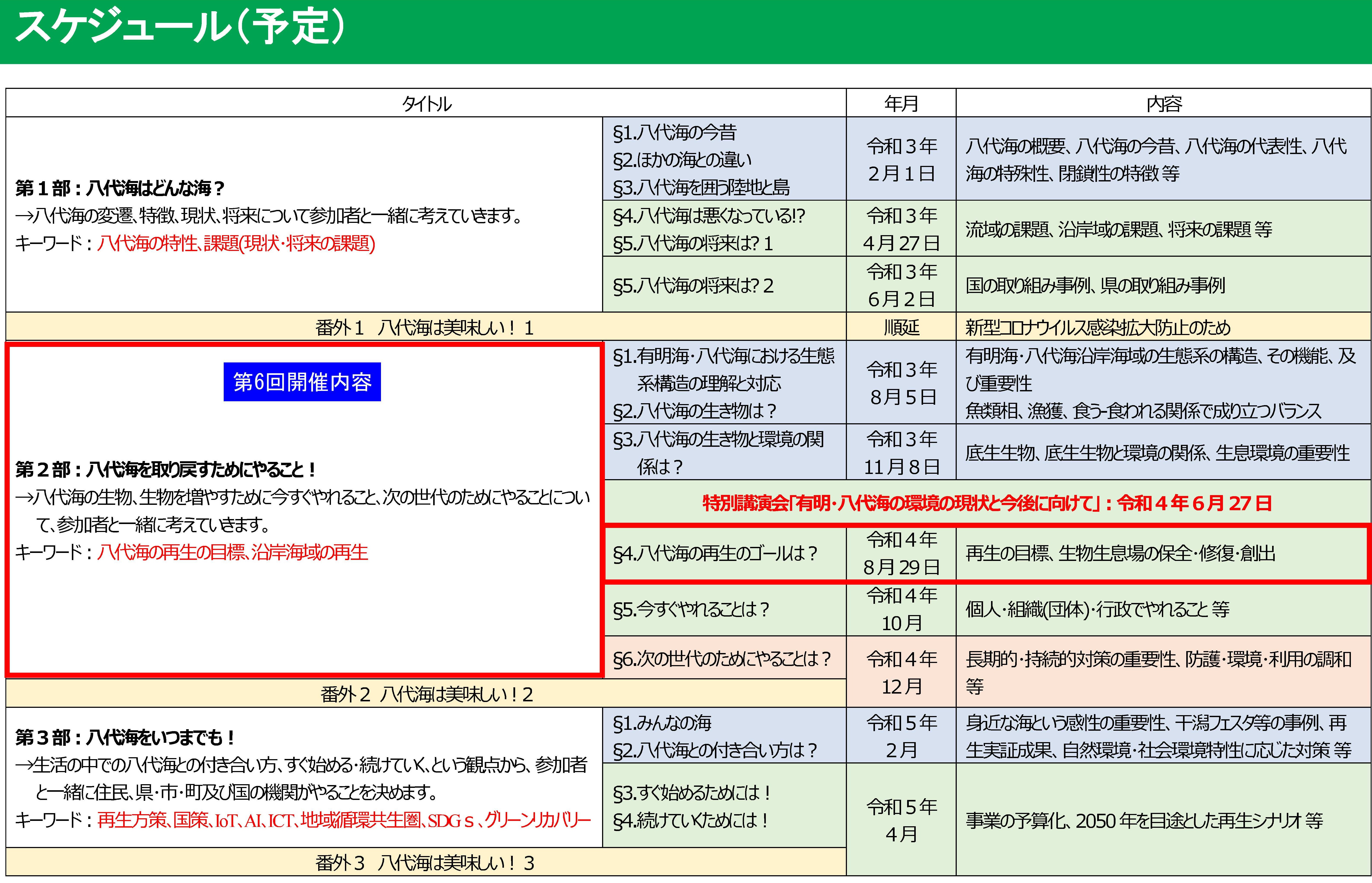Click 身近な海という感性の重要性 description
Screen dimensions: 1372x883
[x=1158, y=736]
